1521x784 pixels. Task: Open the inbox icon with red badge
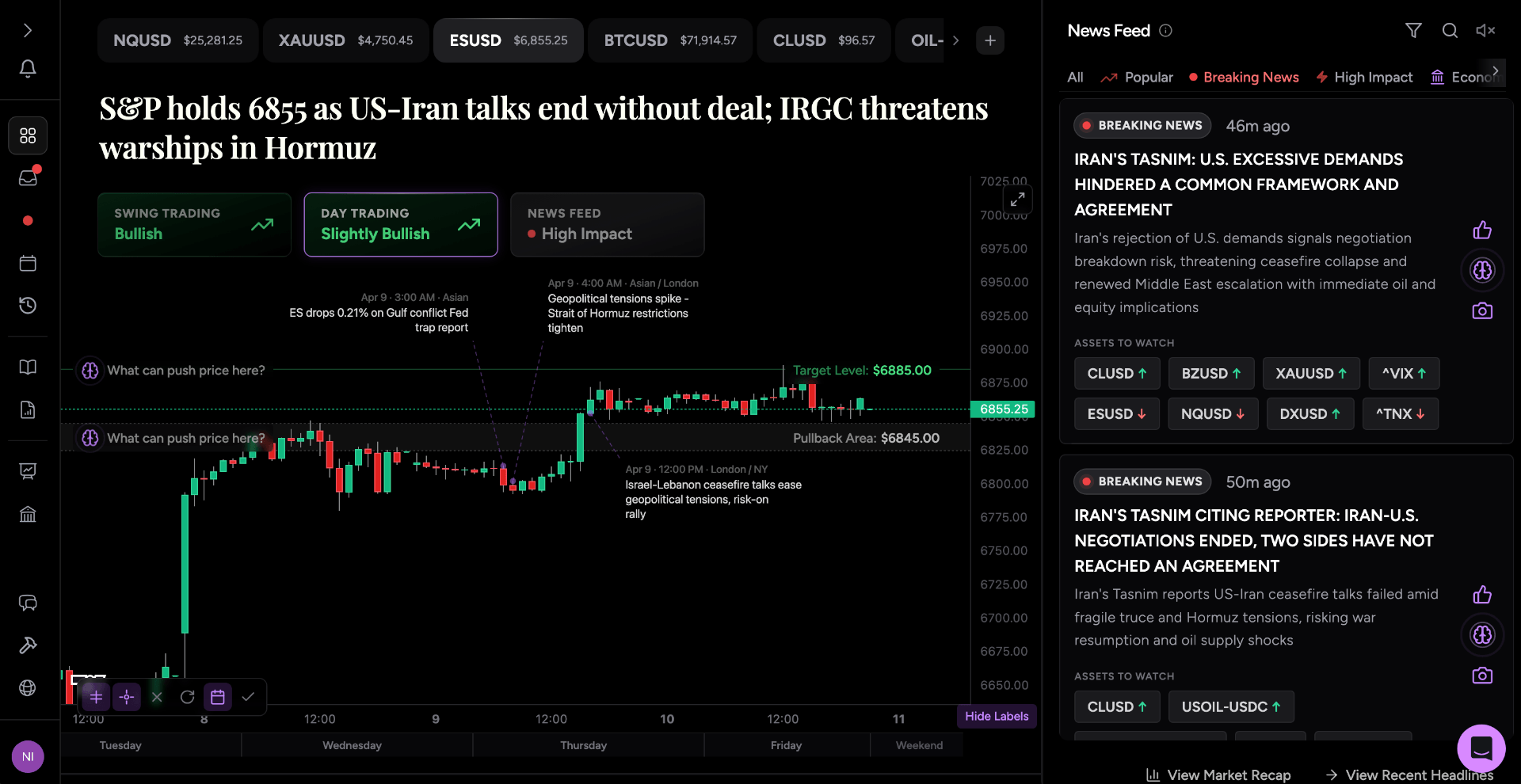click(x=28, y=177)
